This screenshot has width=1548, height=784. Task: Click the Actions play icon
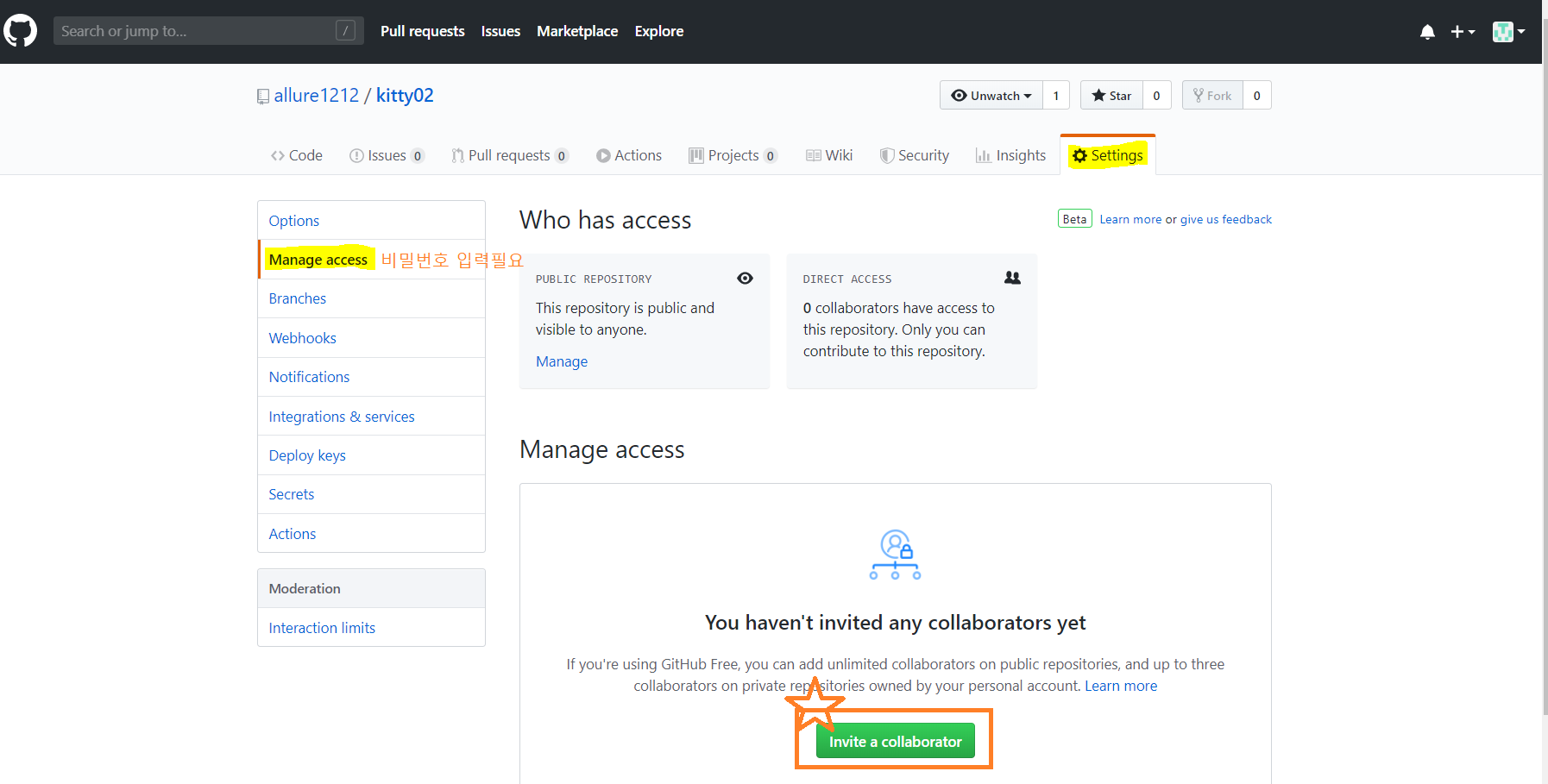[x=603, y=156]
